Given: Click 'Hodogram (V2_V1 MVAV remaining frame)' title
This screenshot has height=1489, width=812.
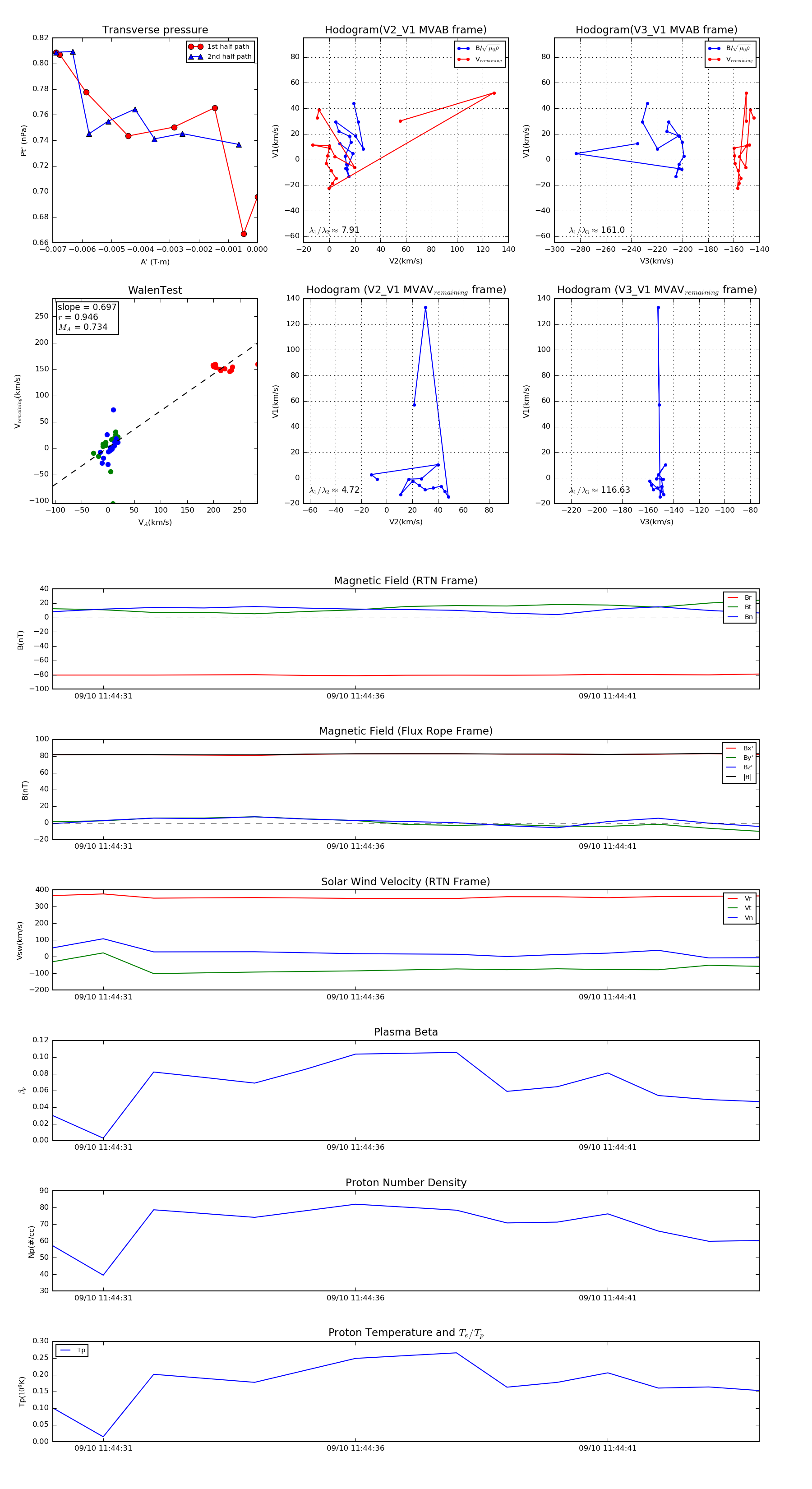Looking at the screenshot, I should tap(406, 290).
